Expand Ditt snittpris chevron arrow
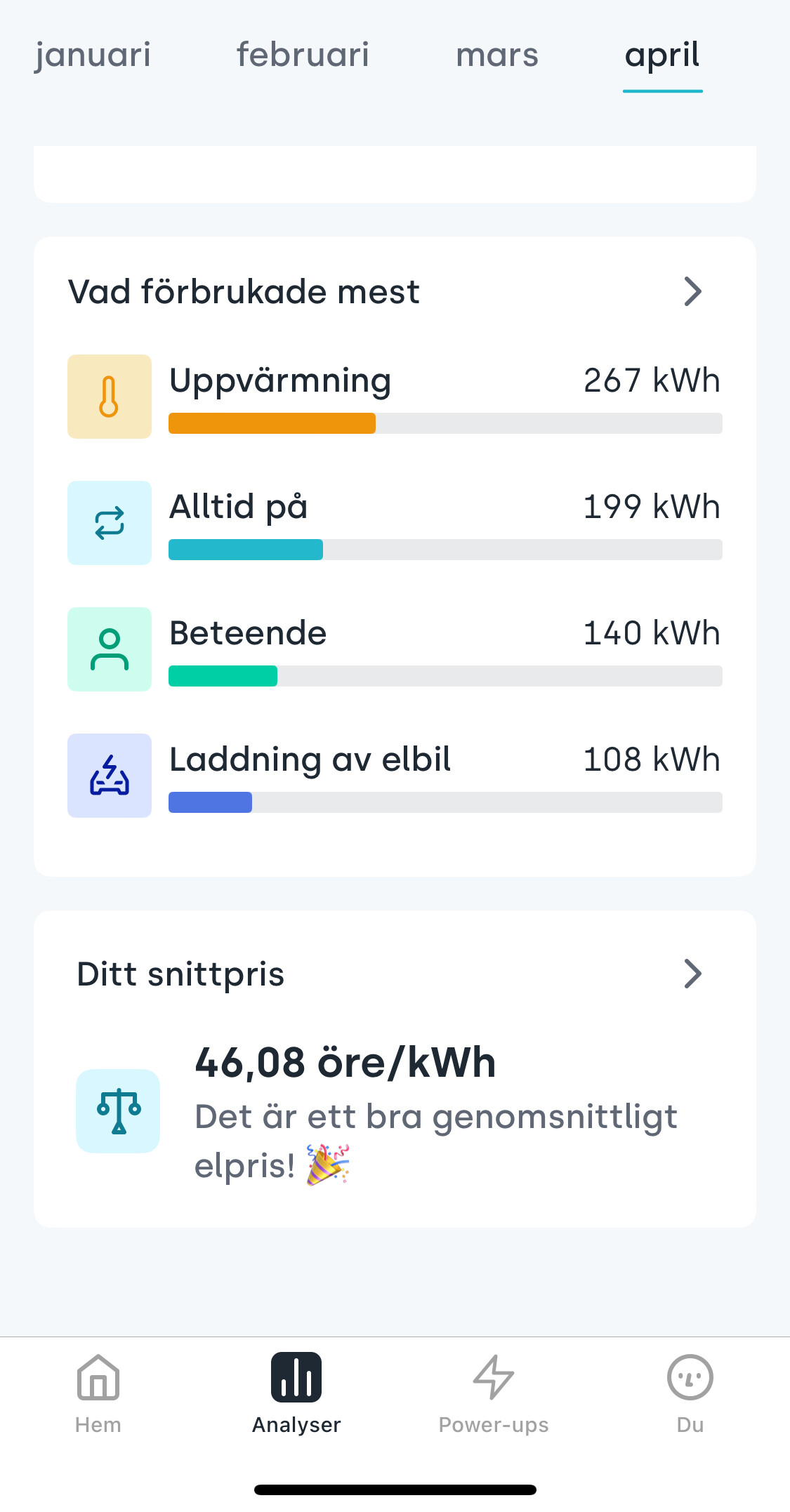Viewport: 790px width, 1512px height. [x=692, y=974]
